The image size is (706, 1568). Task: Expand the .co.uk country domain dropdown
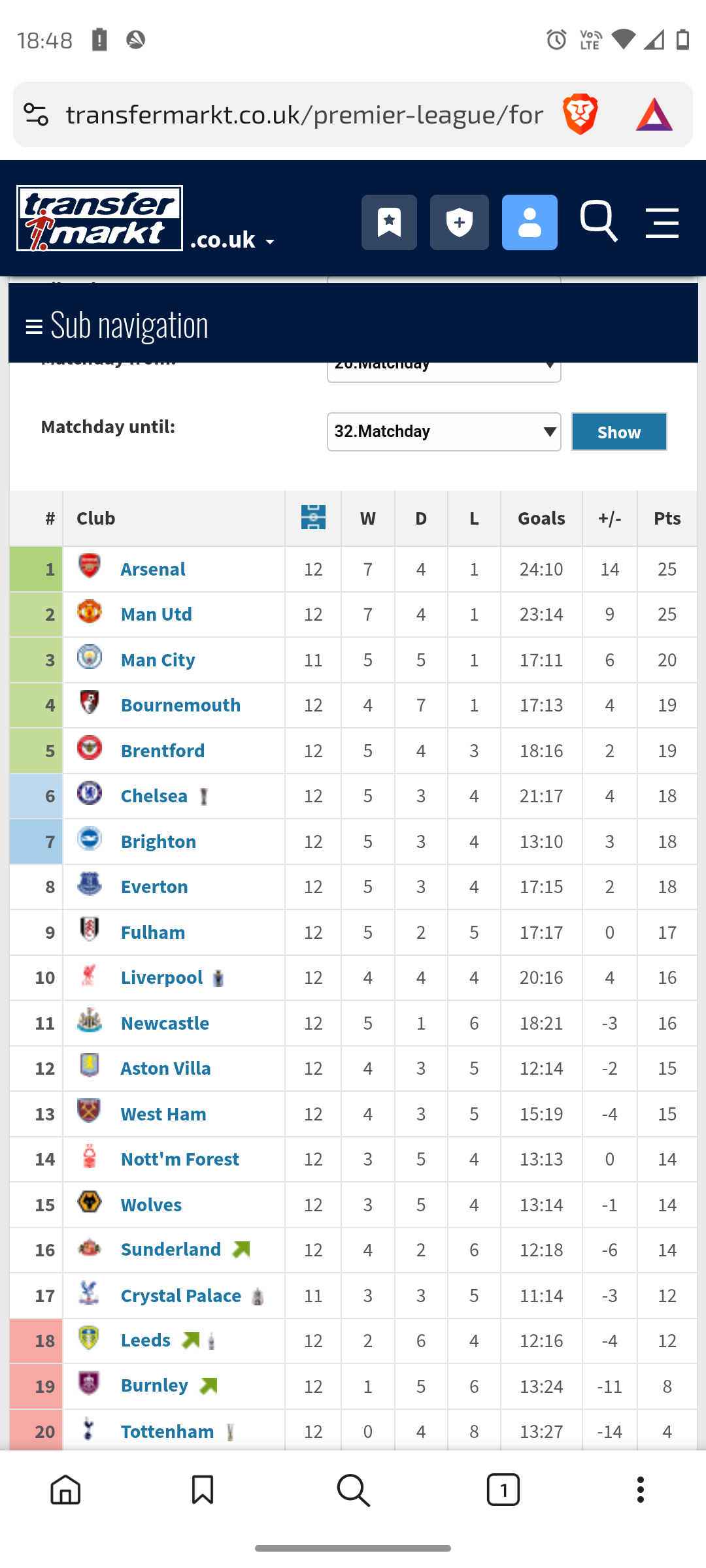point(232,240)
